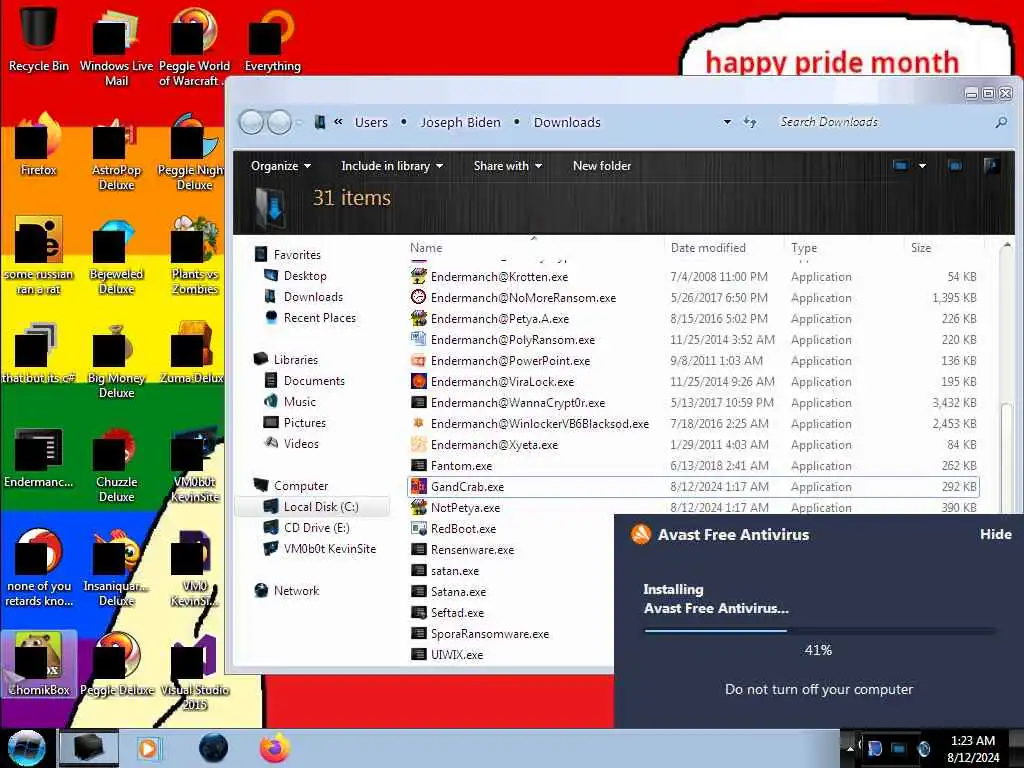Select Network in the navigation pane

(287, 590)
